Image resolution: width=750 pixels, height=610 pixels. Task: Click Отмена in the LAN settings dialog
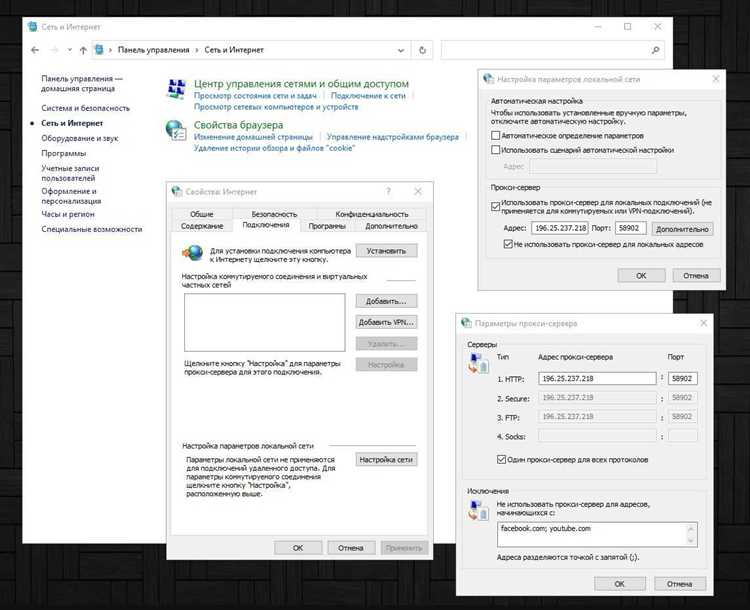click(696, 276)
